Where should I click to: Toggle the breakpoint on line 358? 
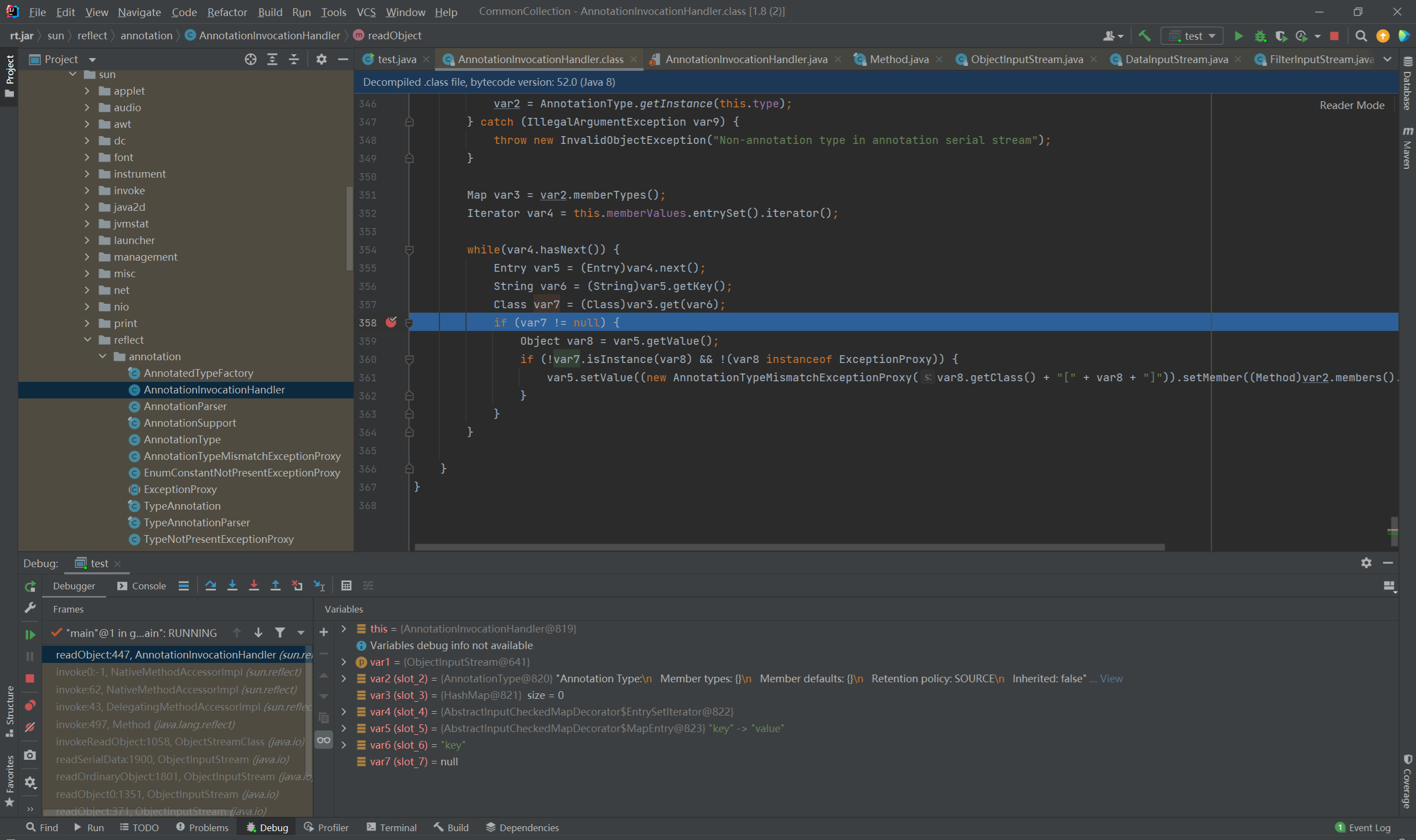coord(391,322)
